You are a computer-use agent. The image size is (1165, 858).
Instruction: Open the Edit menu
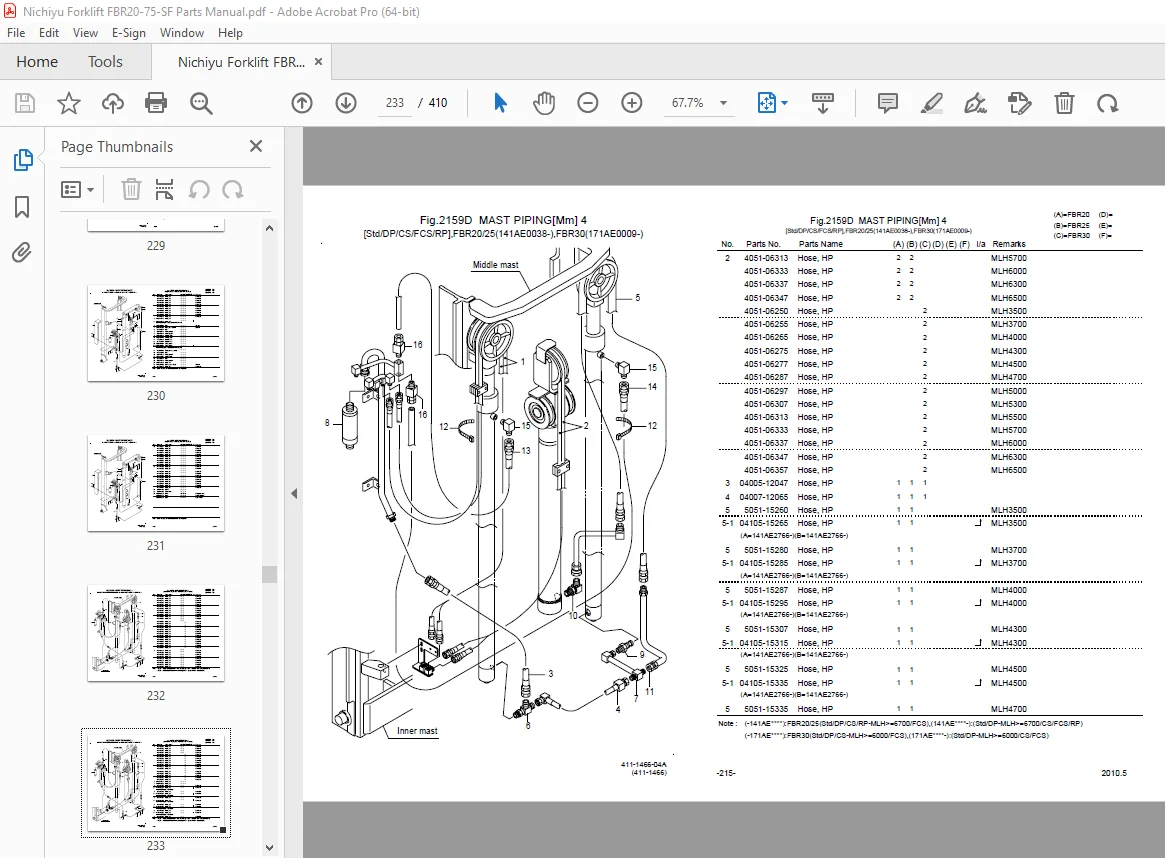click(x=49, y=33)
